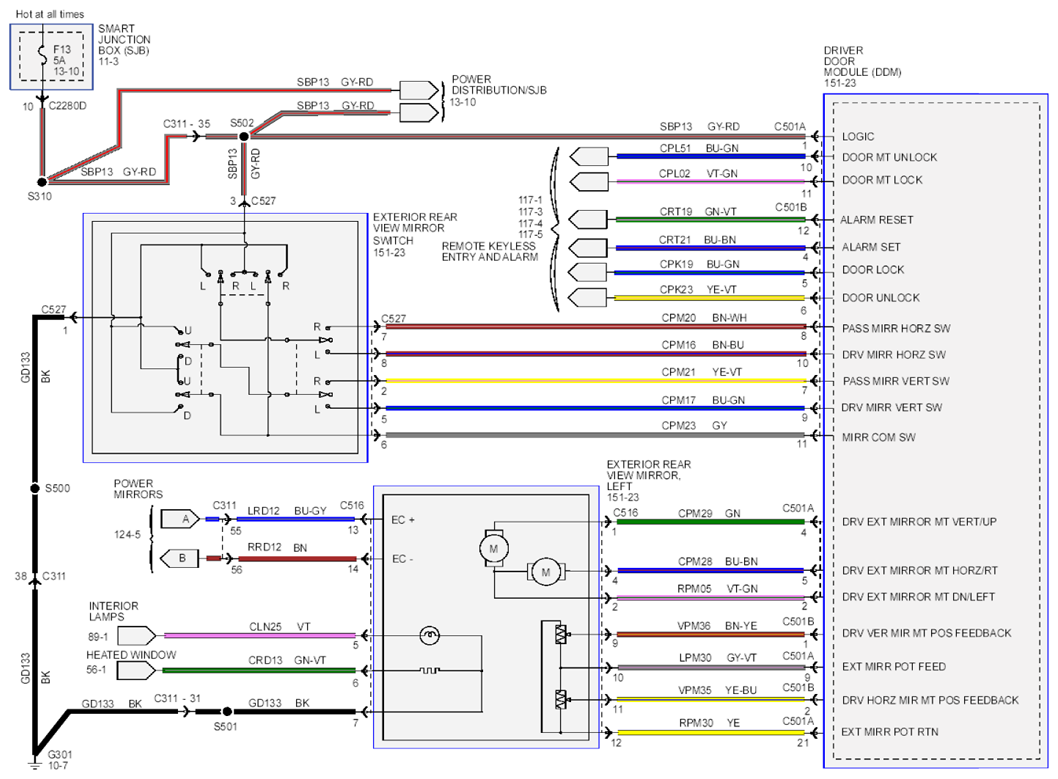Click the EXT MIRR POT RTN label
The image size is (1058, 779).
click(889, 732)
